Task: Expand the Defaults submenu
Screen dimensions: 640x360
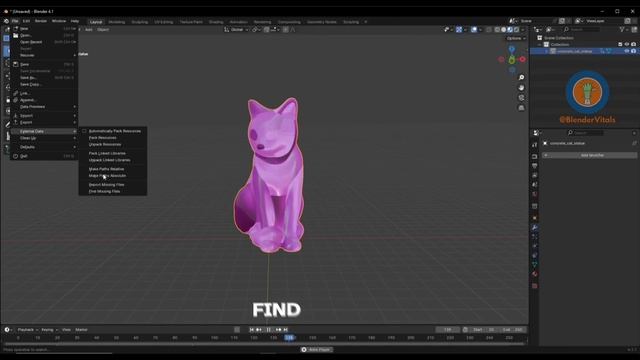Action: coord(44,147)
